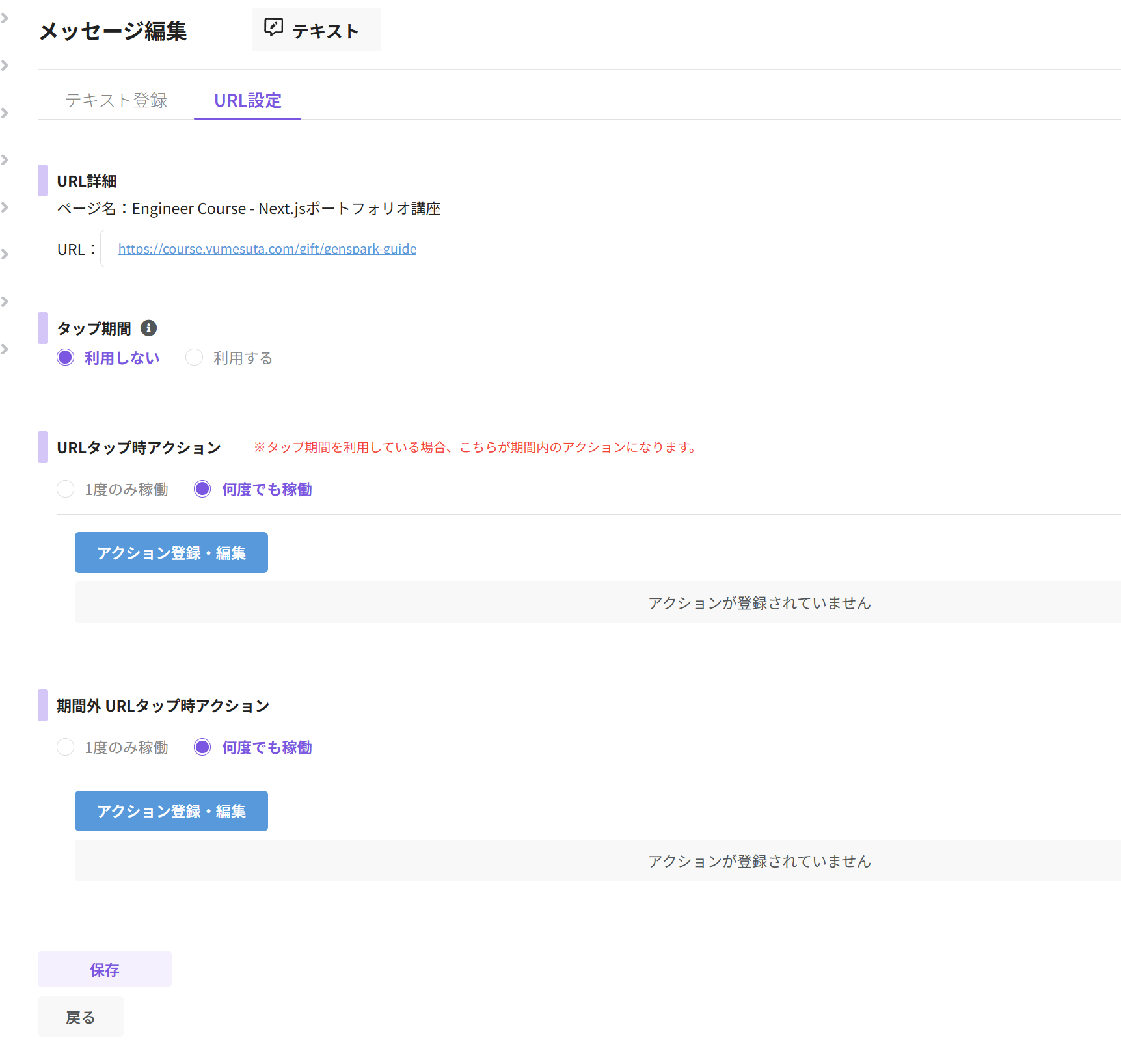The image size is (1121, 1064).
Task: Switch to the テキスト登録 tab
Action: pyautogui.click(x=116, y=100)
